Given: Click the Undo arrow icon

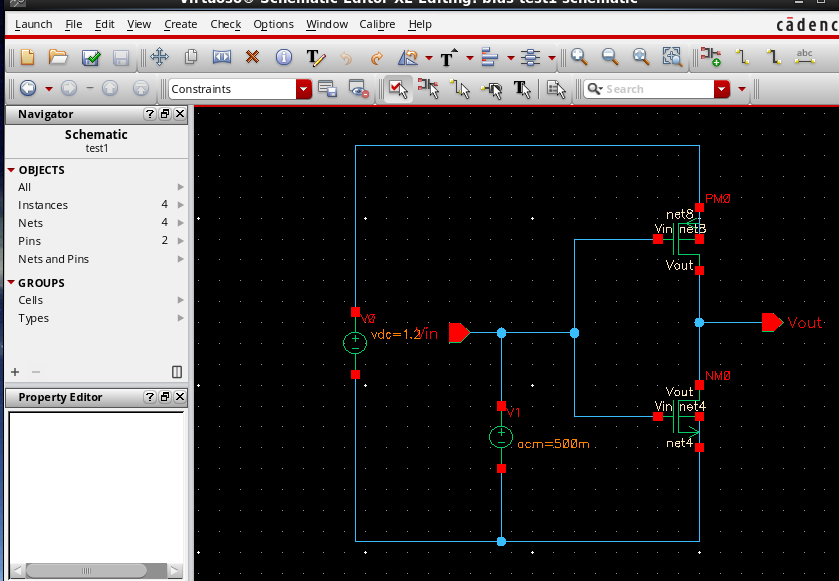Looking at the screenshot, I should pos(346,57).
